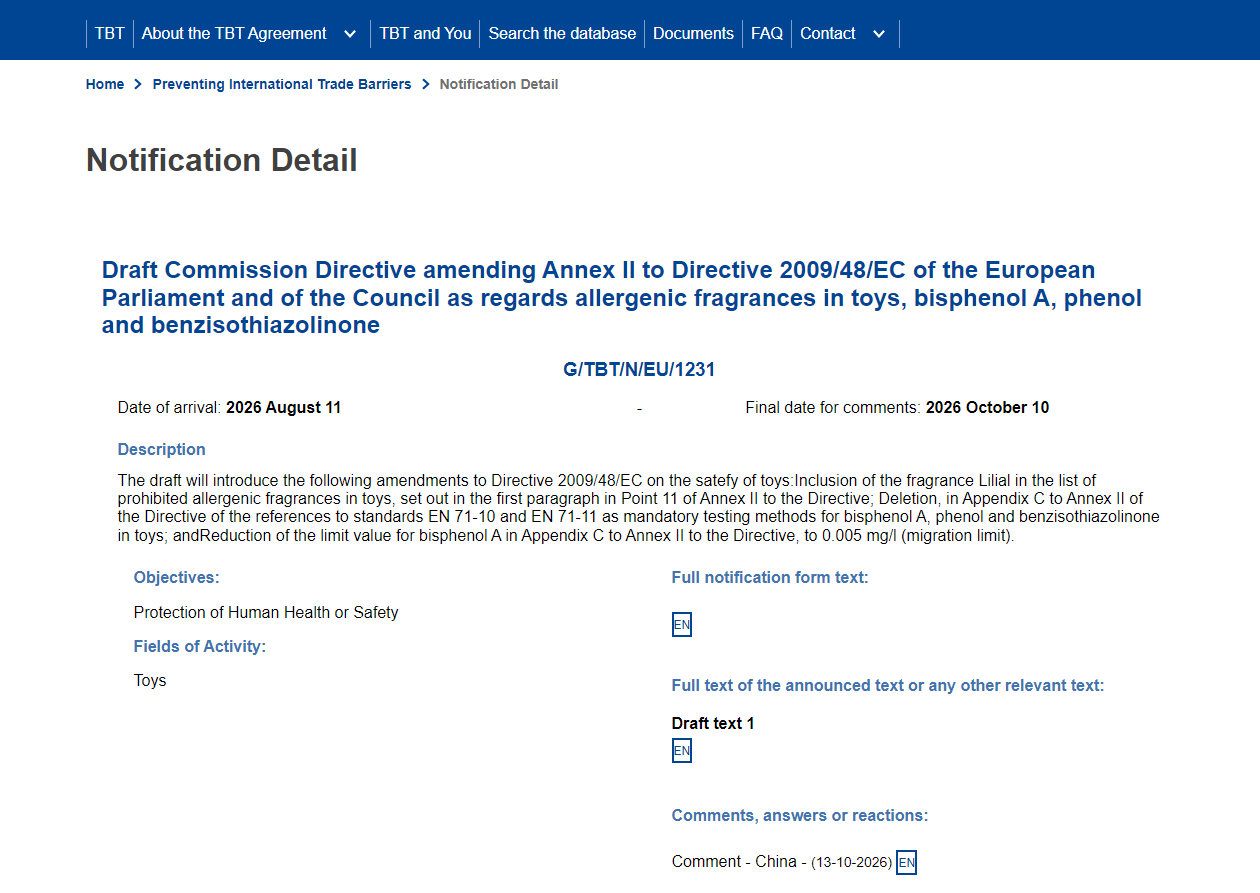1260x893 pixels.
Task: Open the Contact menu item
Action: pos(828,33)
